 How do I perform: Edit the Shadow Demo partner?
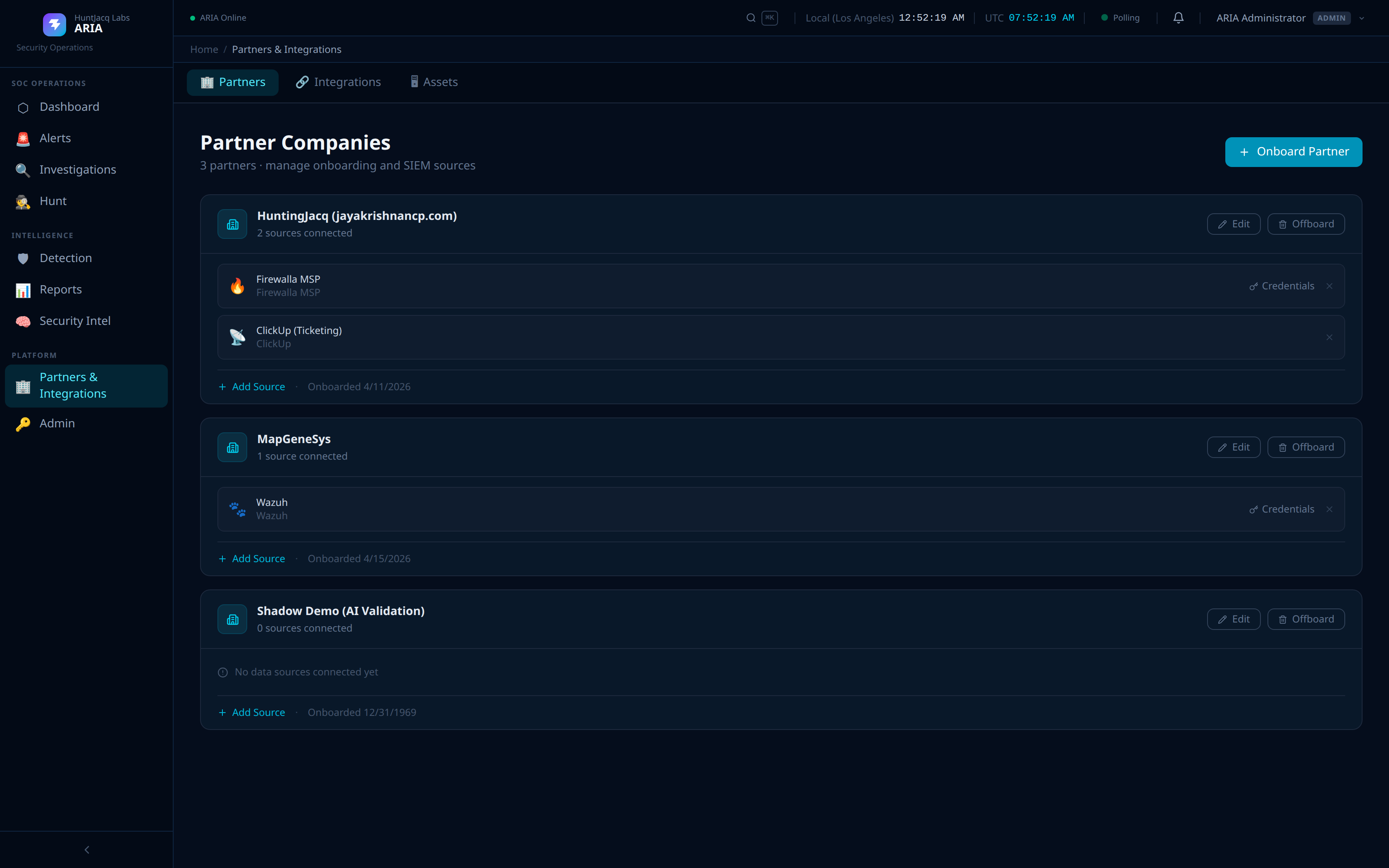[1234, 619]
